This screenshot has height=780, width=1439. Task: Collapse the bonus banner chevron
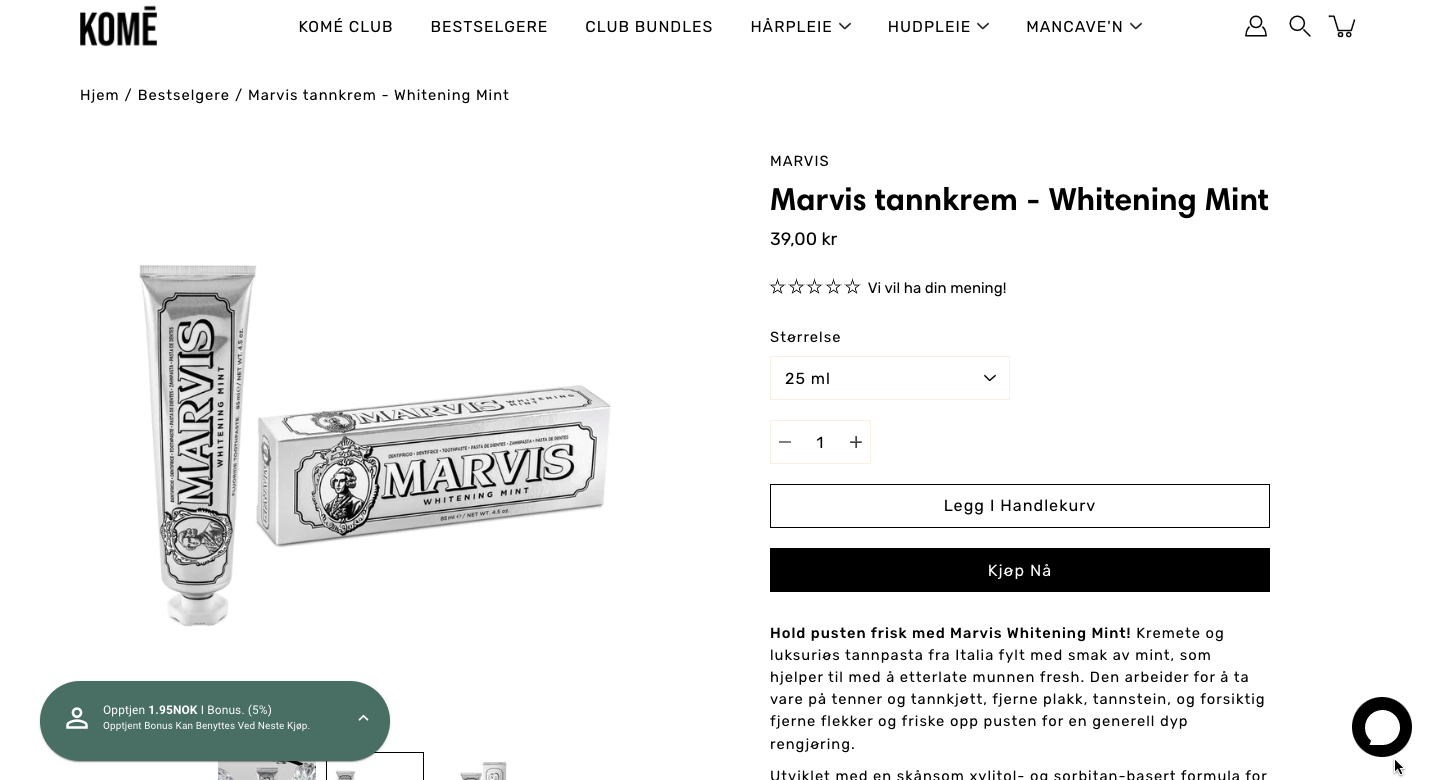(x=363, y=718)
